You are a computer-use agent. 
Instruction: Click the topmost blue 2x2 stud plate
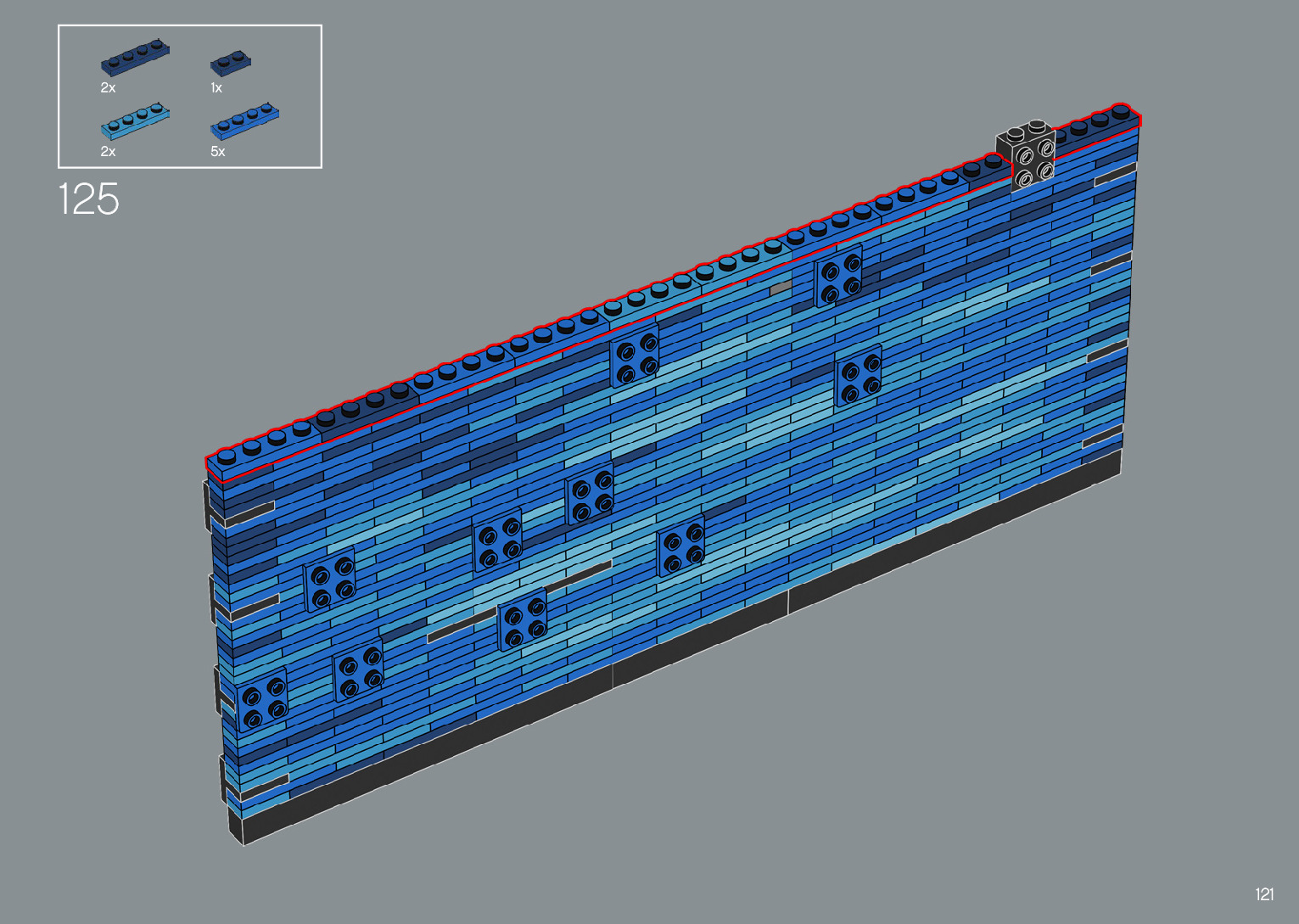point(838,275)
